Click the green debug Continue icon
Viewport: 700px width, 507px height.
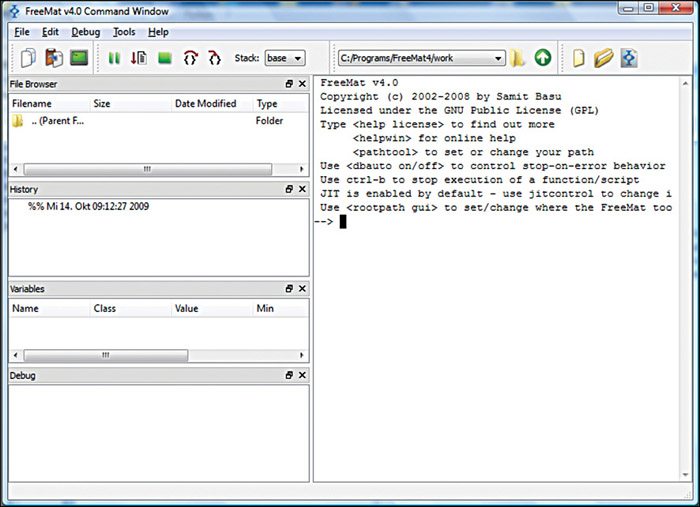(x=114, y=58)
